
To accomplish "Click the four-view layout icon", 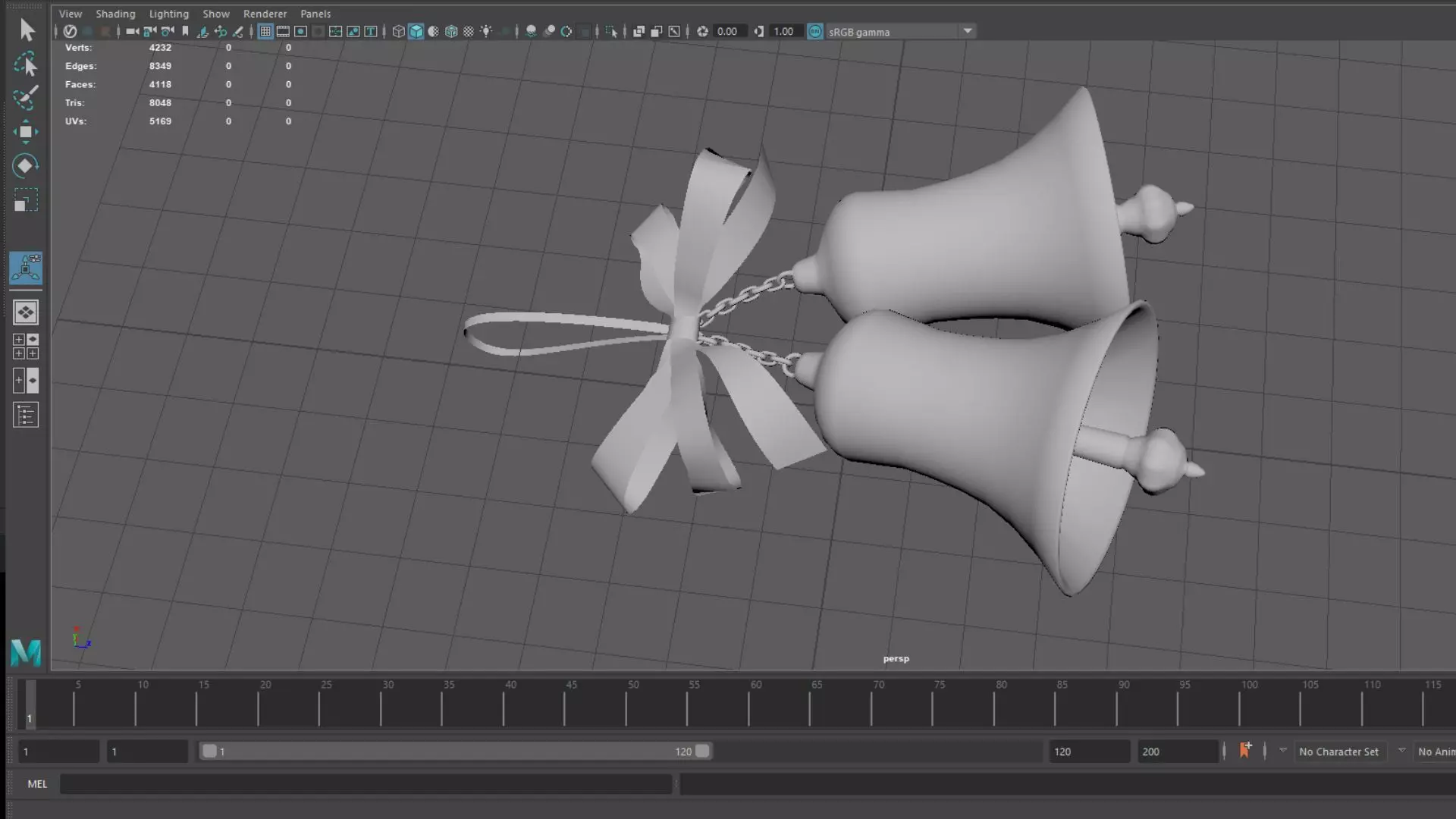I will pyautogui.click(x=26, y=347).
